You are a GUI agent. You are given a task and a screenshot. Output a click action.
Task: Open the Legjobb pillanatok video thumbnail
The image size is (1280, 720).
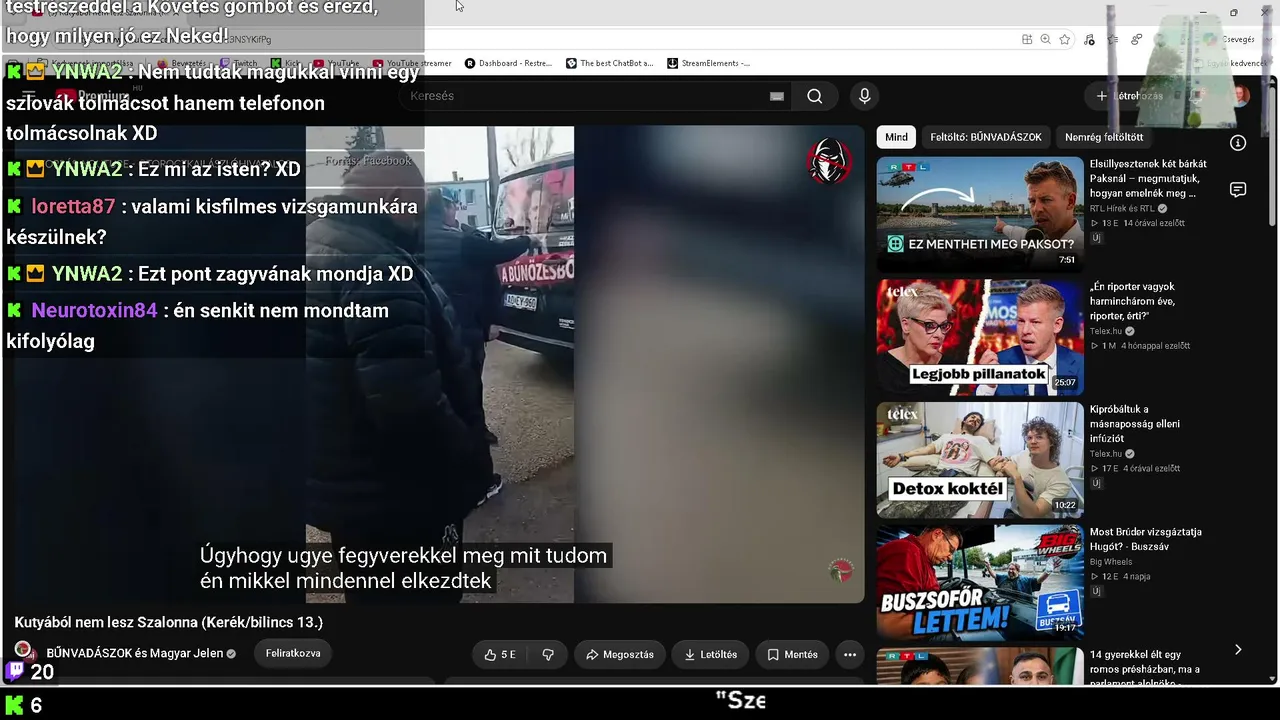point(980,337)
